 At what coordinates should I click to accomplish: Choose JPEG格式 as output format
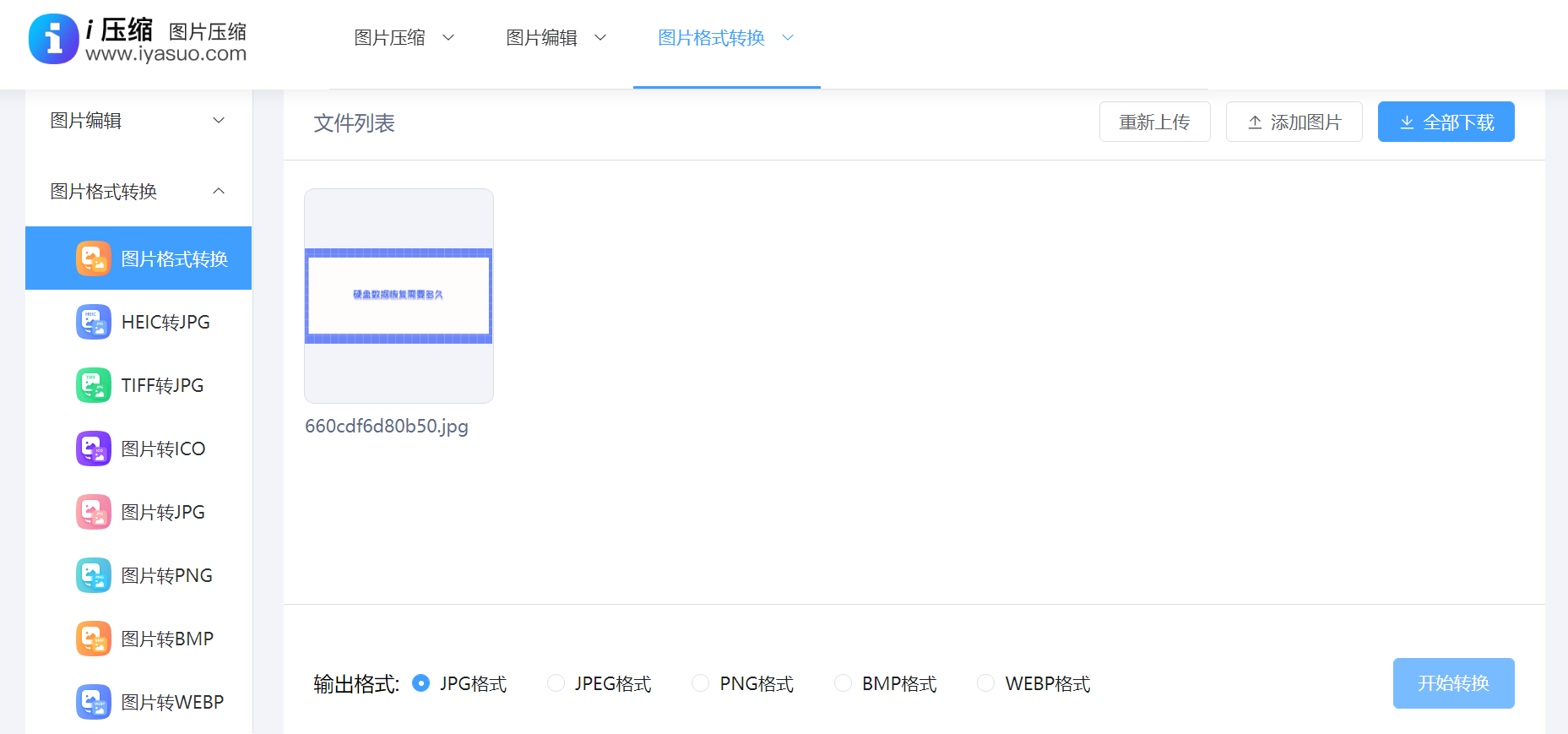coord(556,683)
